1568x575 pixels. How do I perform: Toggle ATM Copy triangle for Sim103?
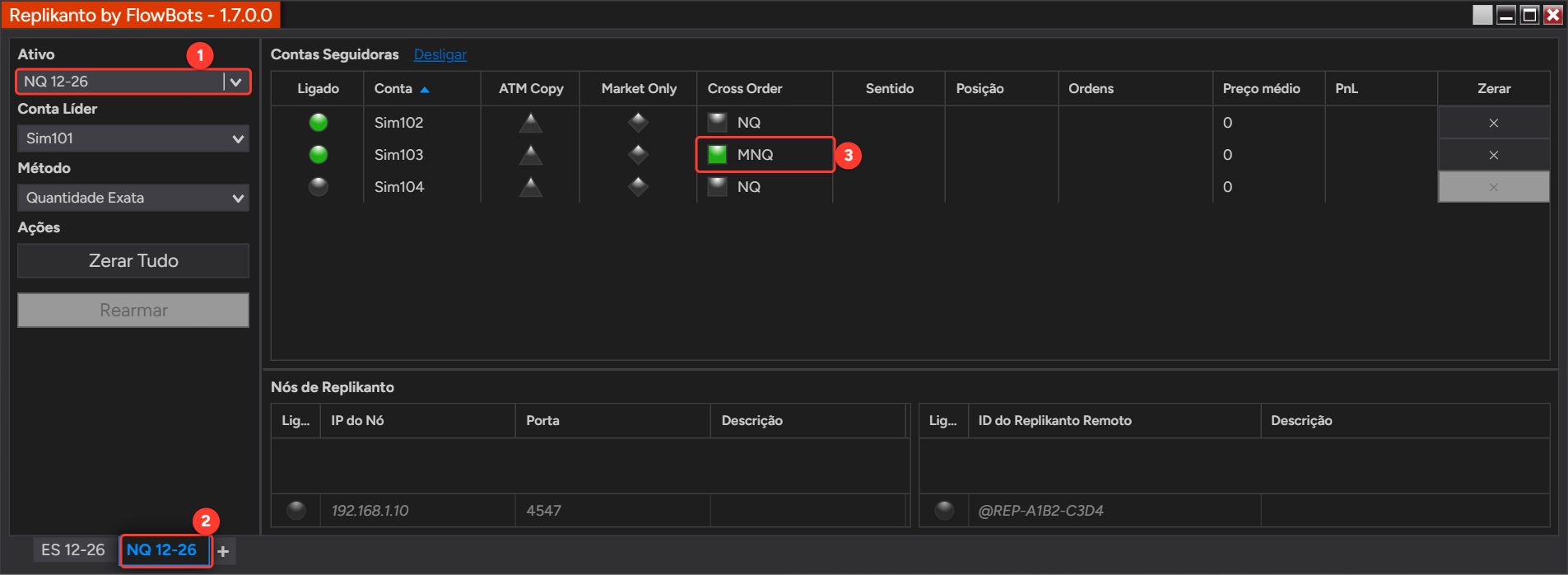coord(531,155)
